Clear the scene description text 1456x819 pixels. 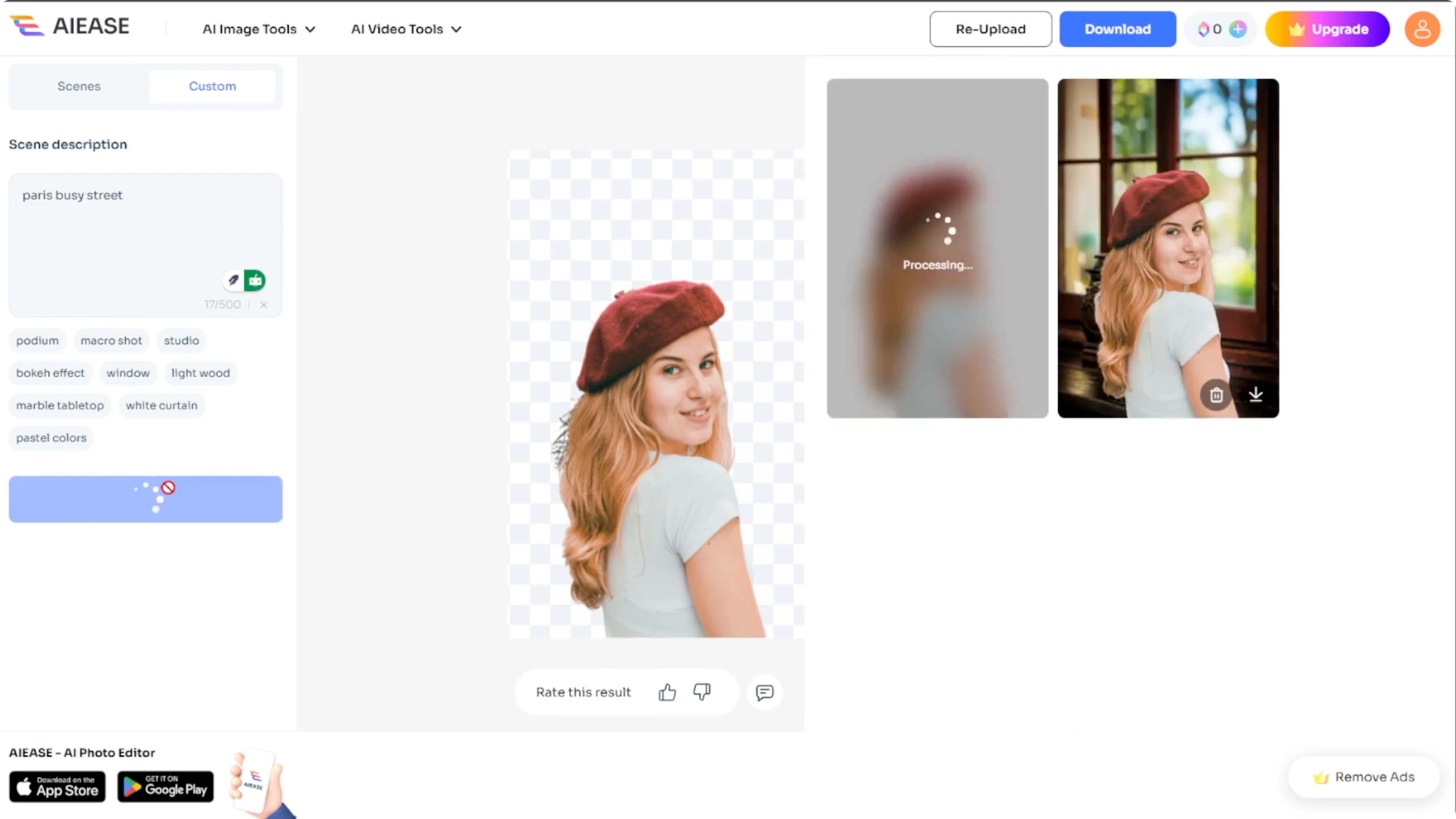pyautogui.click(x=264, y=305)
